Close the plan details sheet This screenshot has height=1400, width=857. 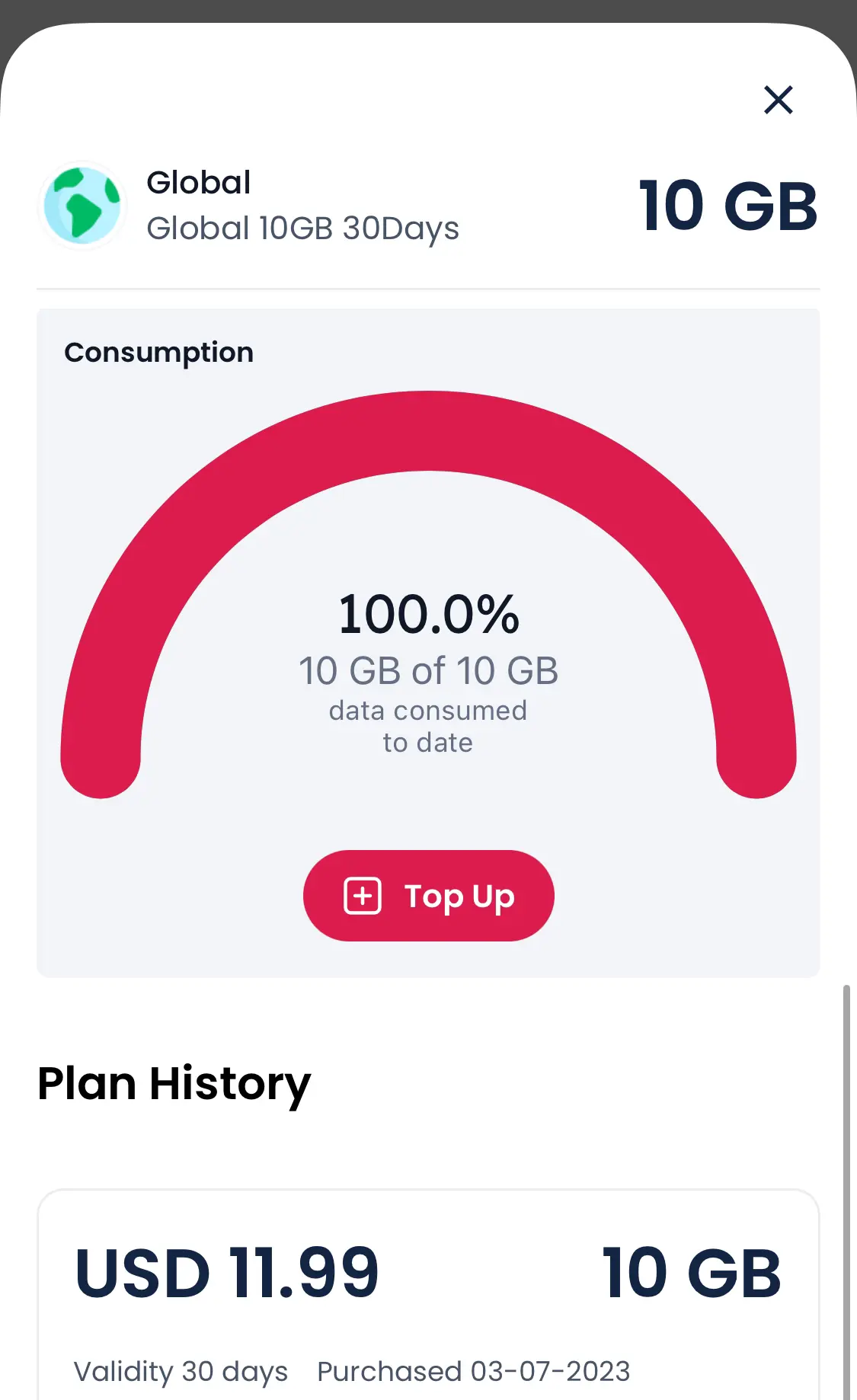point(778,100)
